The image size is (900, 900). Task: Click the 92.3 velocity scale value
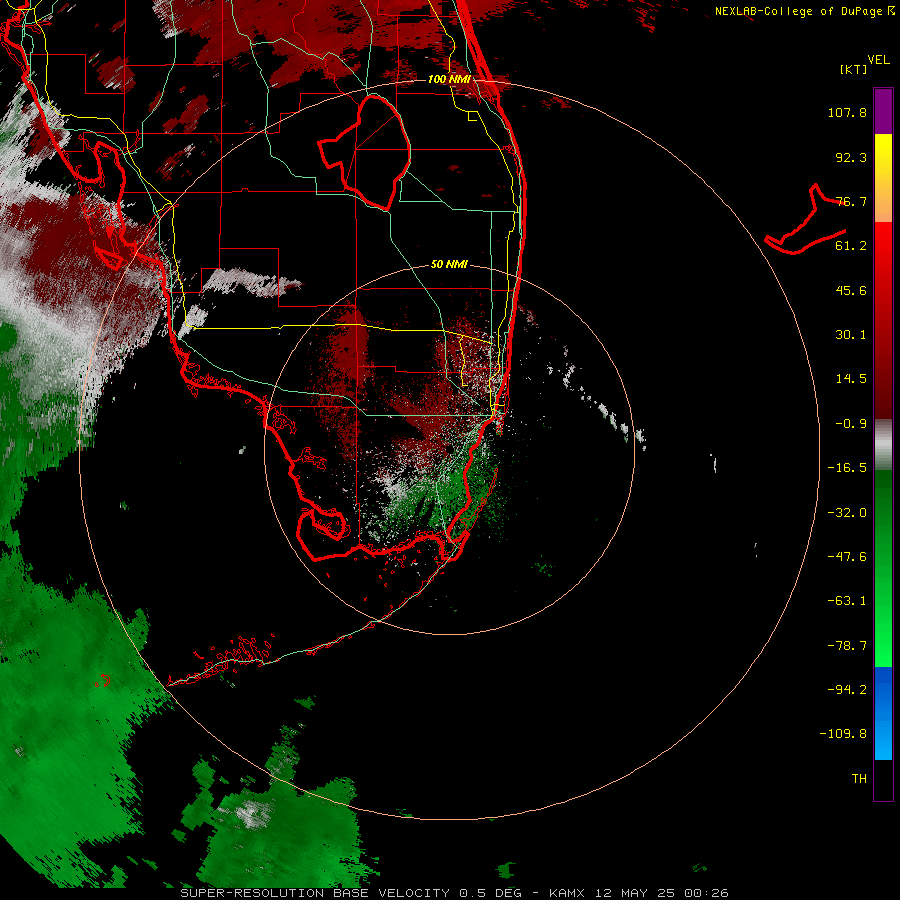click(x=851, y=157)
